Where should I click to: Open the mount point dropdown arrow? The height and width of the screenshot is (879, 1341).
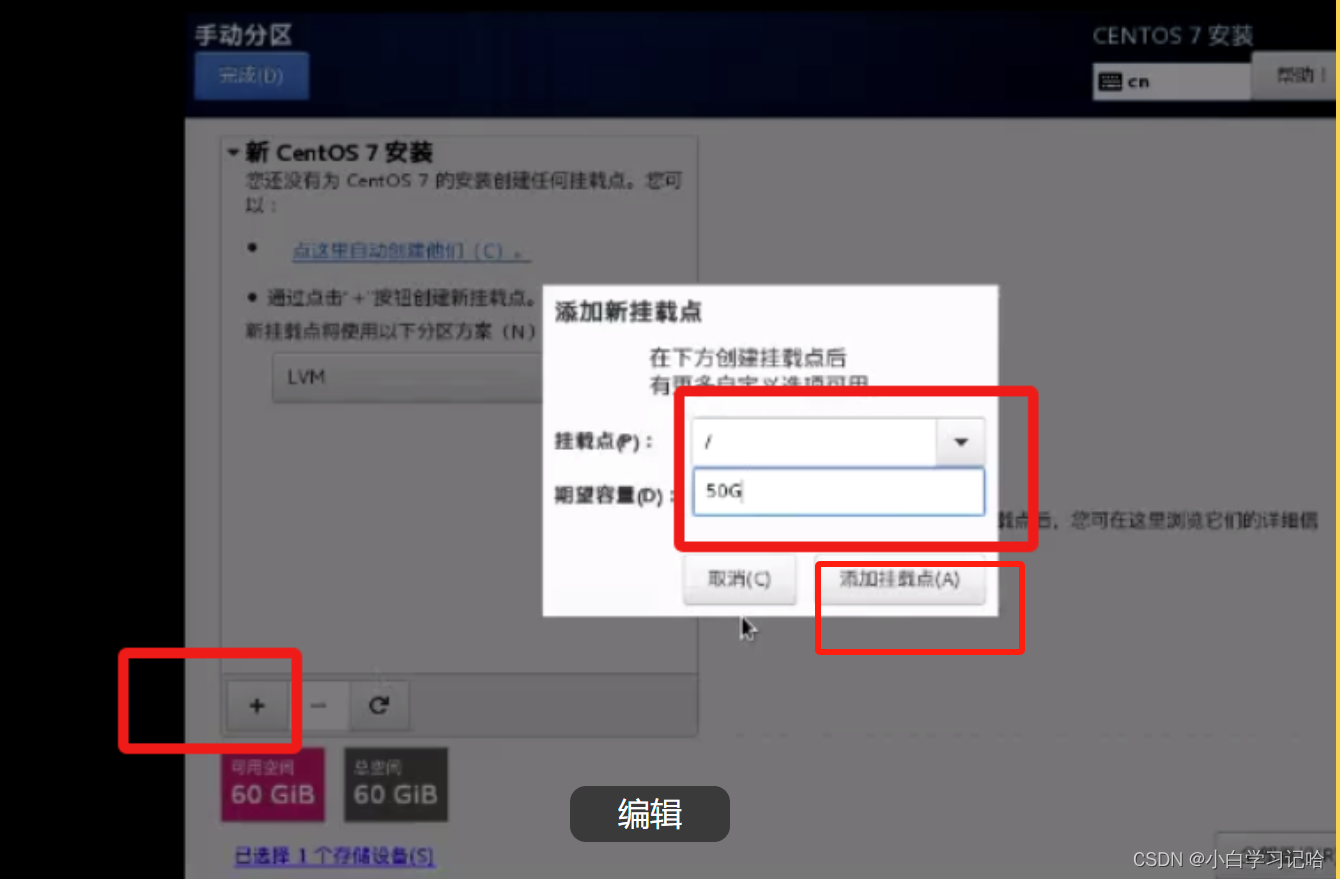coord(960,442)
